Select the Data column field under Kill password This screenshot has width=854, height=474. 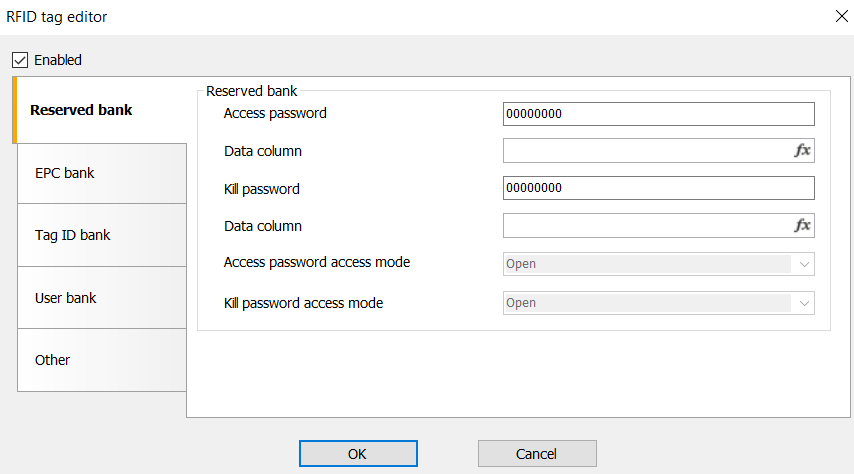646,226
